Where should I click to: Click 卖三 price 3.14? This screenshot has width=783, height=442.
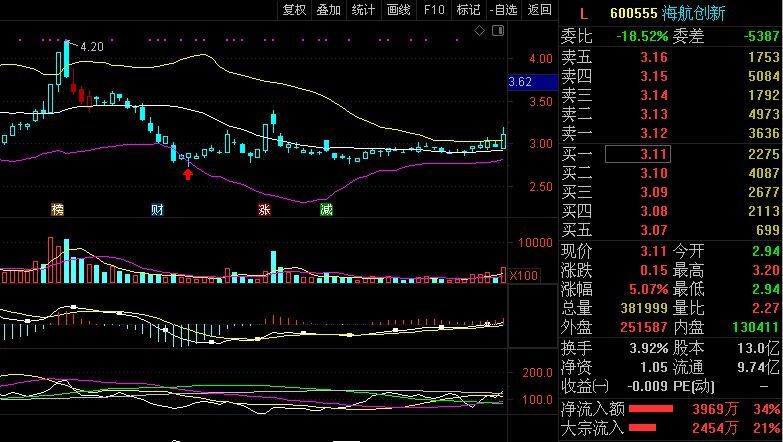click(x=654, y=95)
